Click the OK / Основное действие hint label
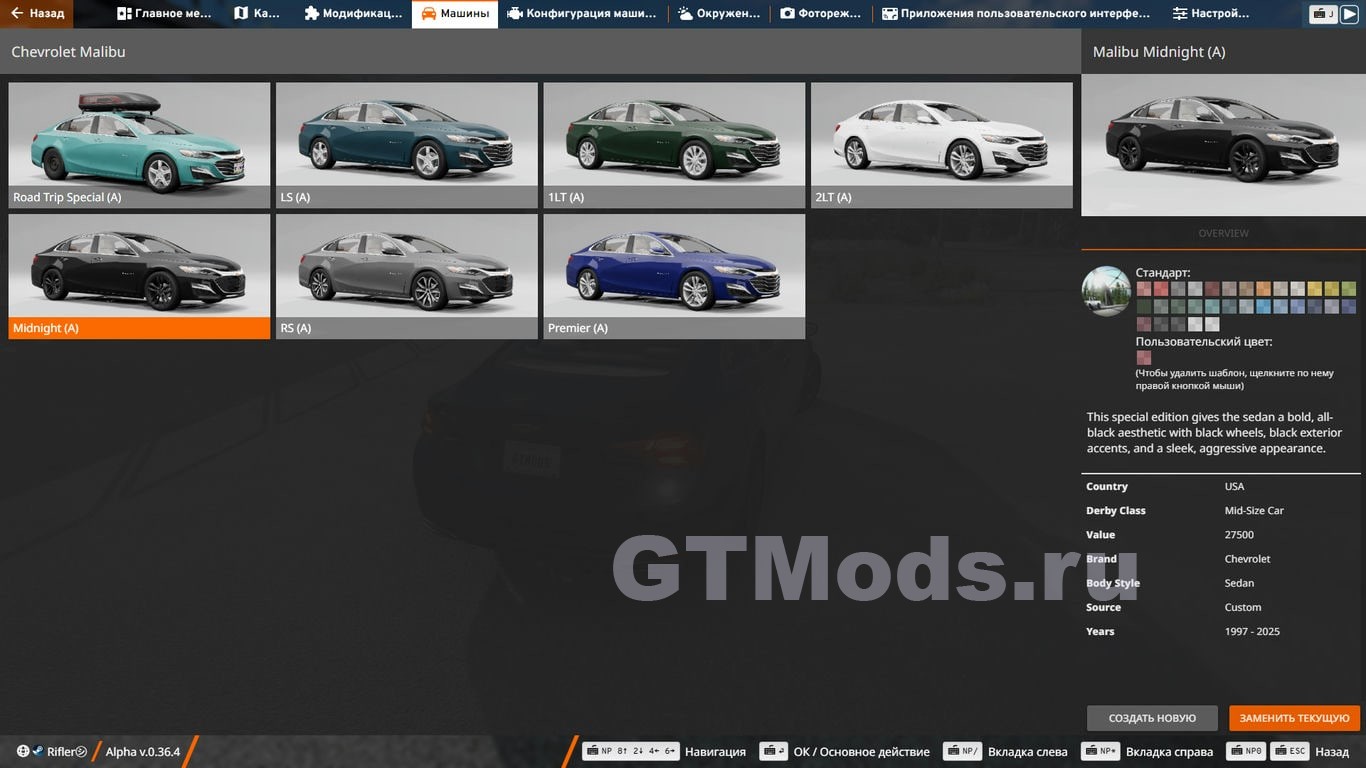This screenshot has width=1366, height=768. click(x=862, y=752)
